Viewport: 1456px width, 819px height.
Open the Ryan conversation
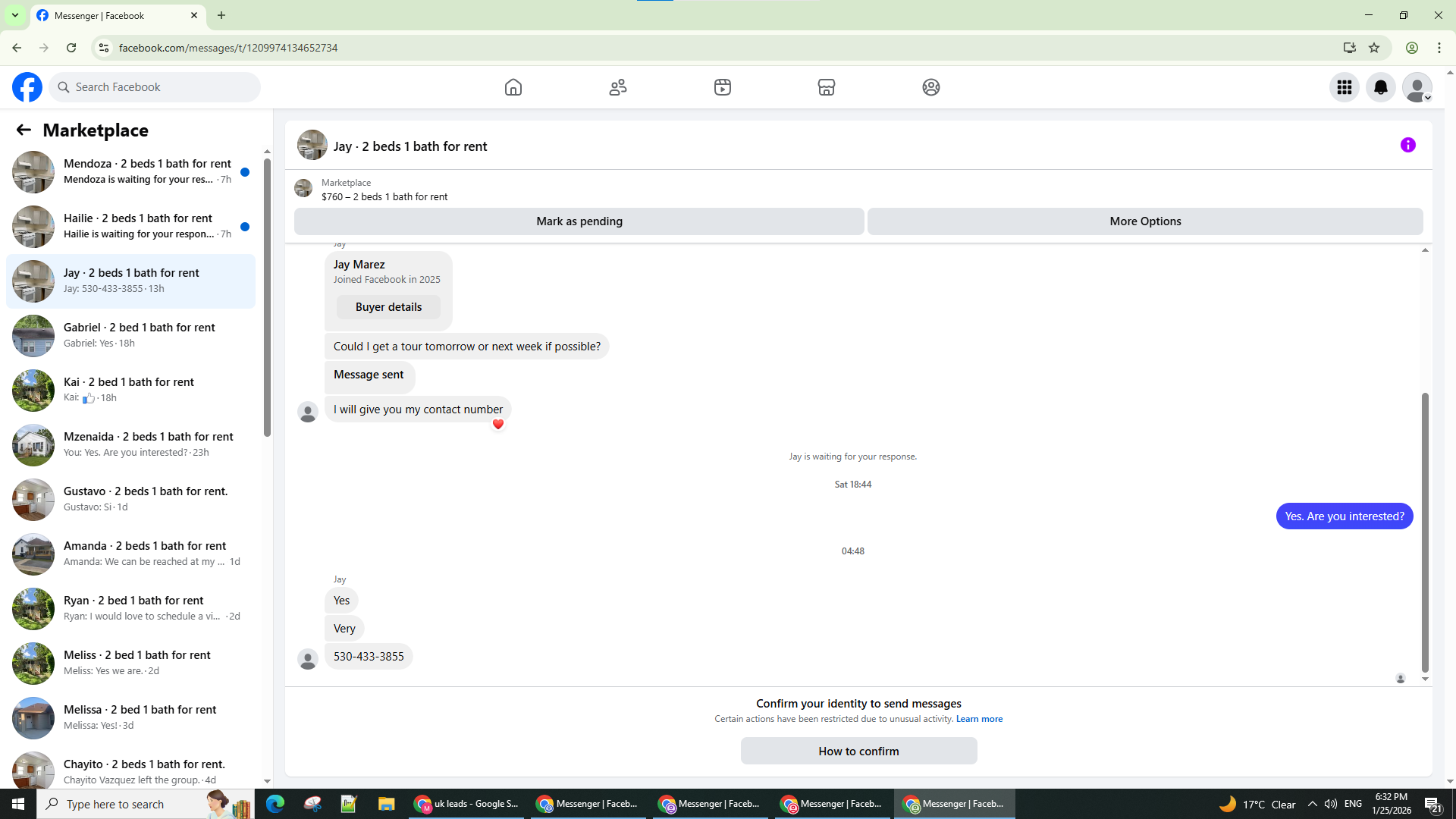pos(130,608)
